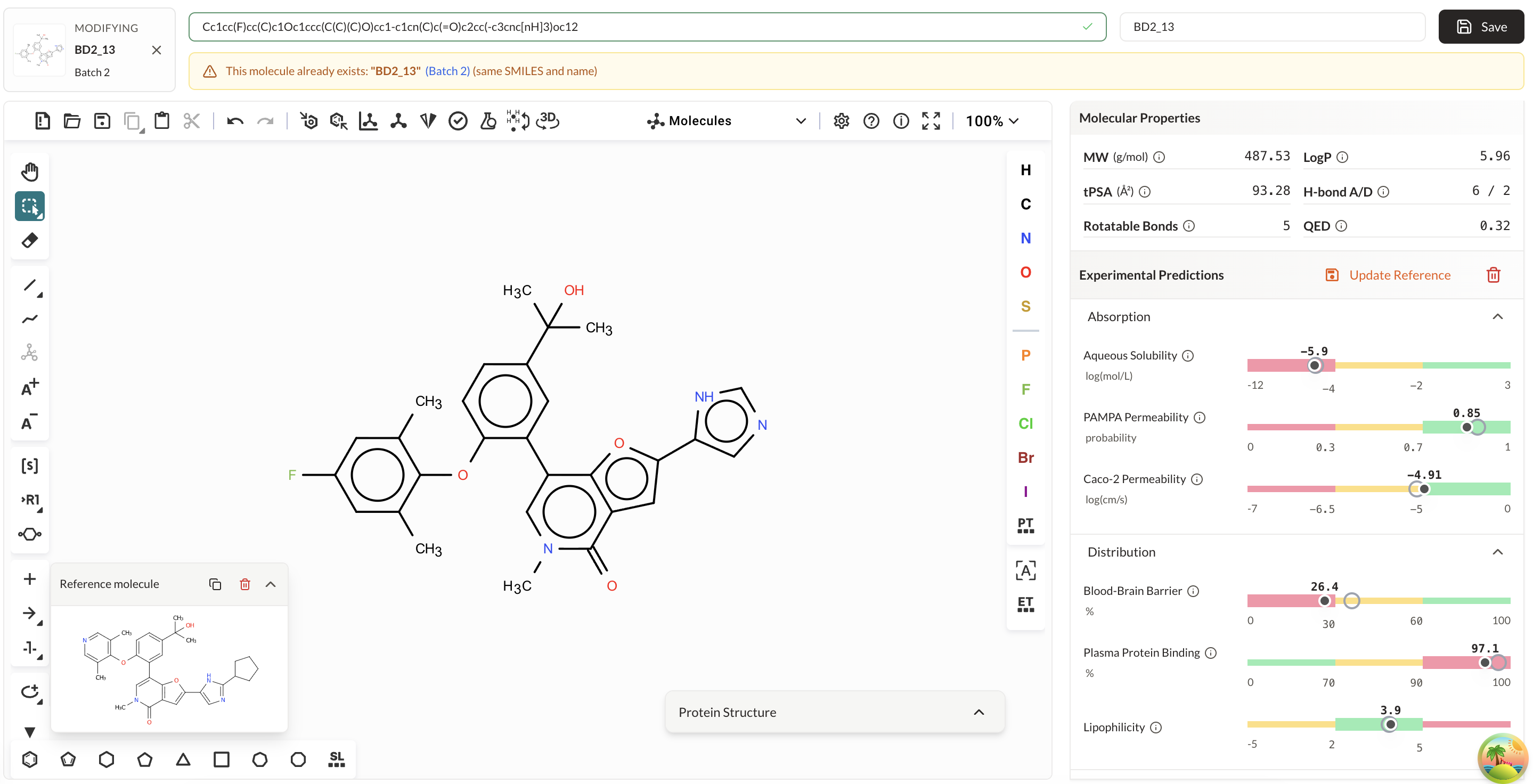Viewport: 1533px width, 784px height.
Task: Click the Lipophilicity slider marker
Action: [1390, 724]
